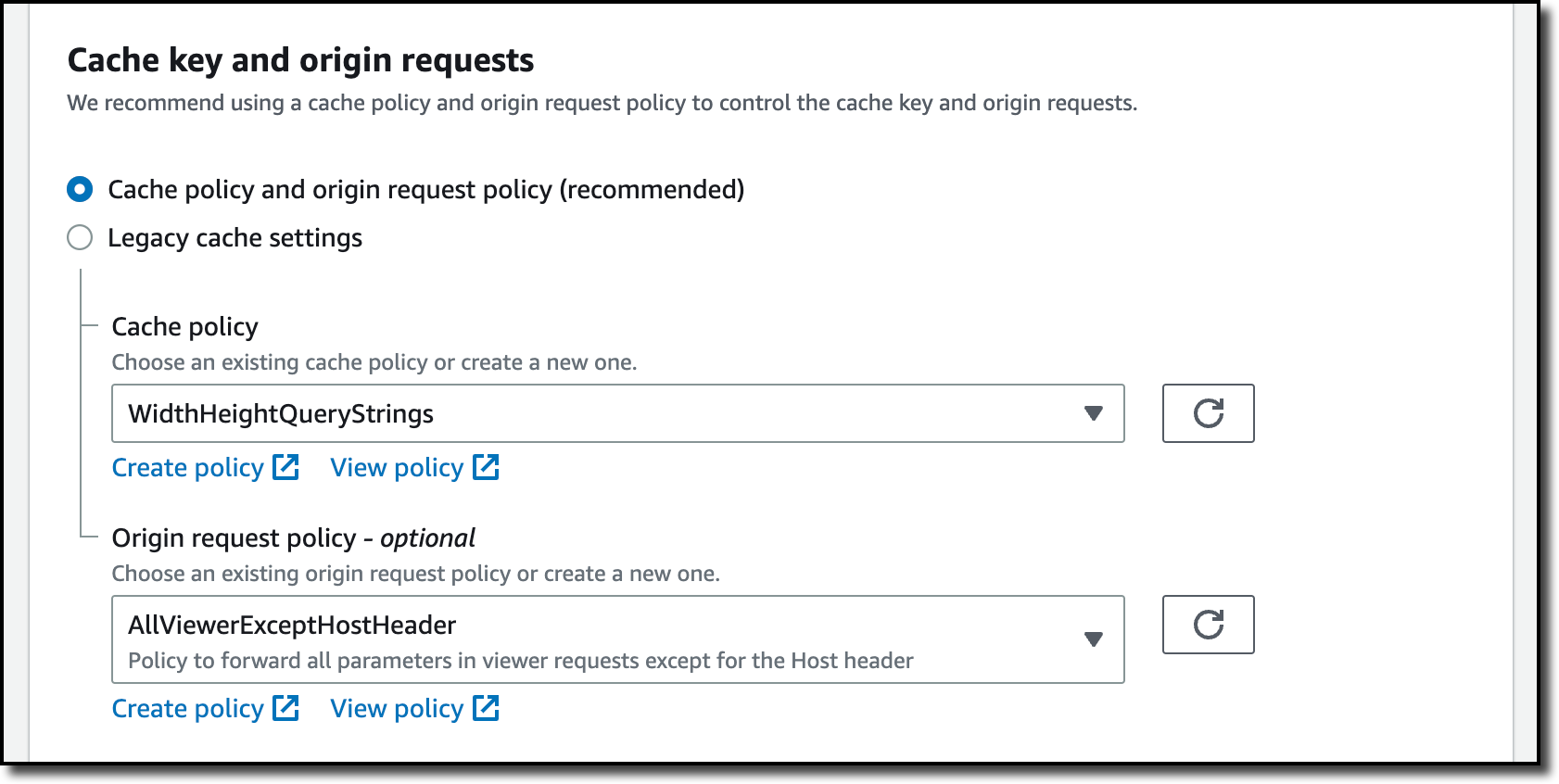Click the 'Legacy cache settings' label text
Viewport: 1559px width, 784px height.
pos(234,238)
